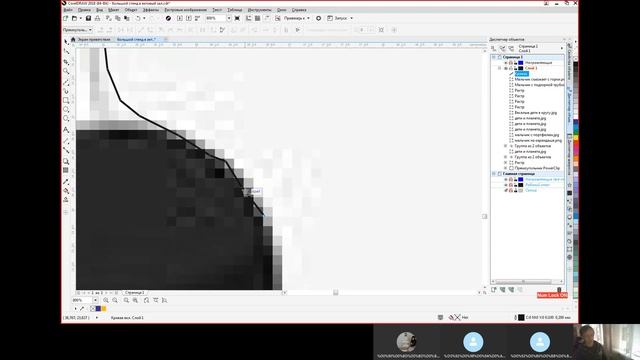
Task: Collapse the Страница 1 tree node
Action: point(493,57)
